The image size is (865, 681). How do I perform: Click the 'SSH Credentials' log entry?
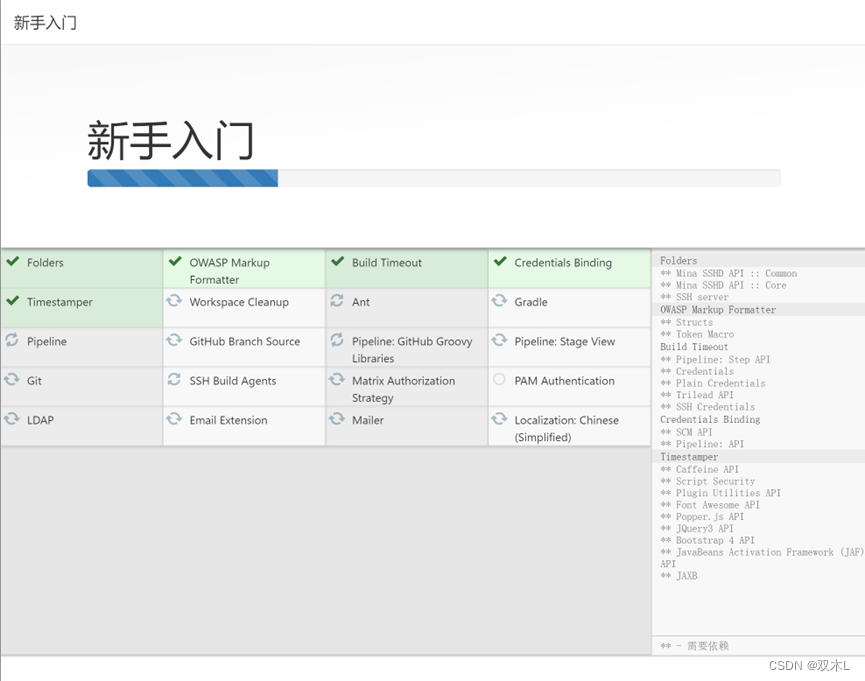click(708, 407)
